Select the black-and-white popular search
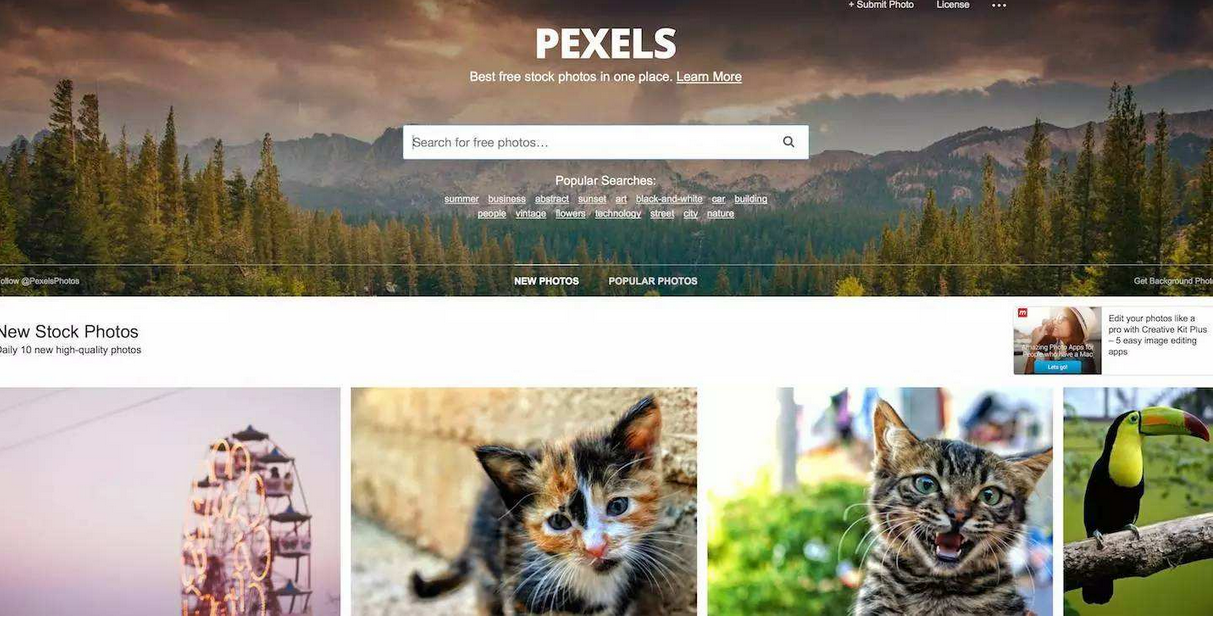 point(669,199)
